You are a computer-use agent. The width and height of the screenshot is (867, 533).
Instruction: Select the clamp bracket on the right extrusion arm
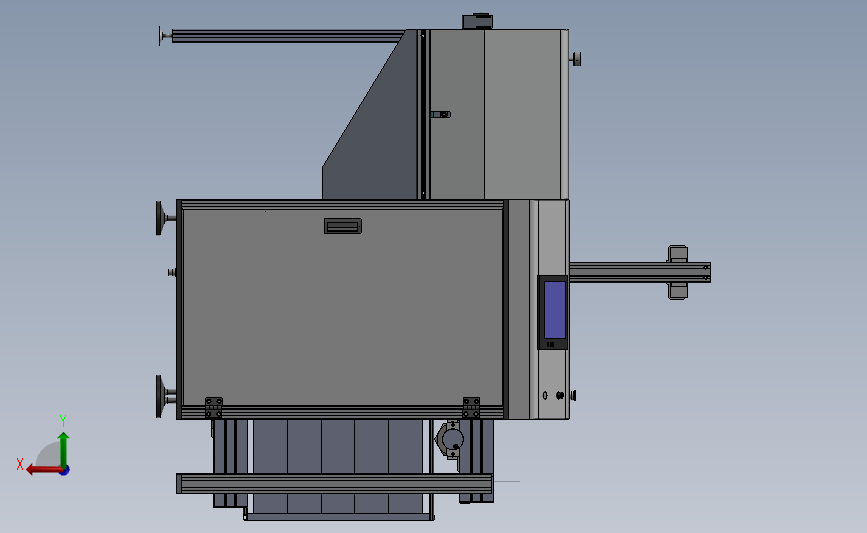[678, 273]
